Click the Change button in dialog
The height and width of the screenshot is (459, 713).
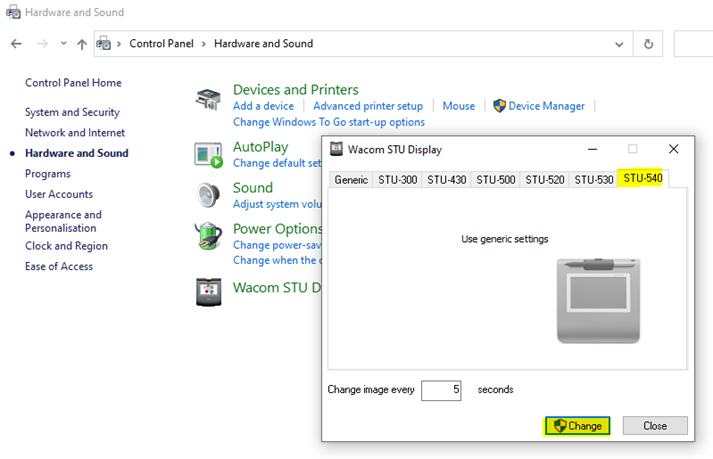pos(577,426)
